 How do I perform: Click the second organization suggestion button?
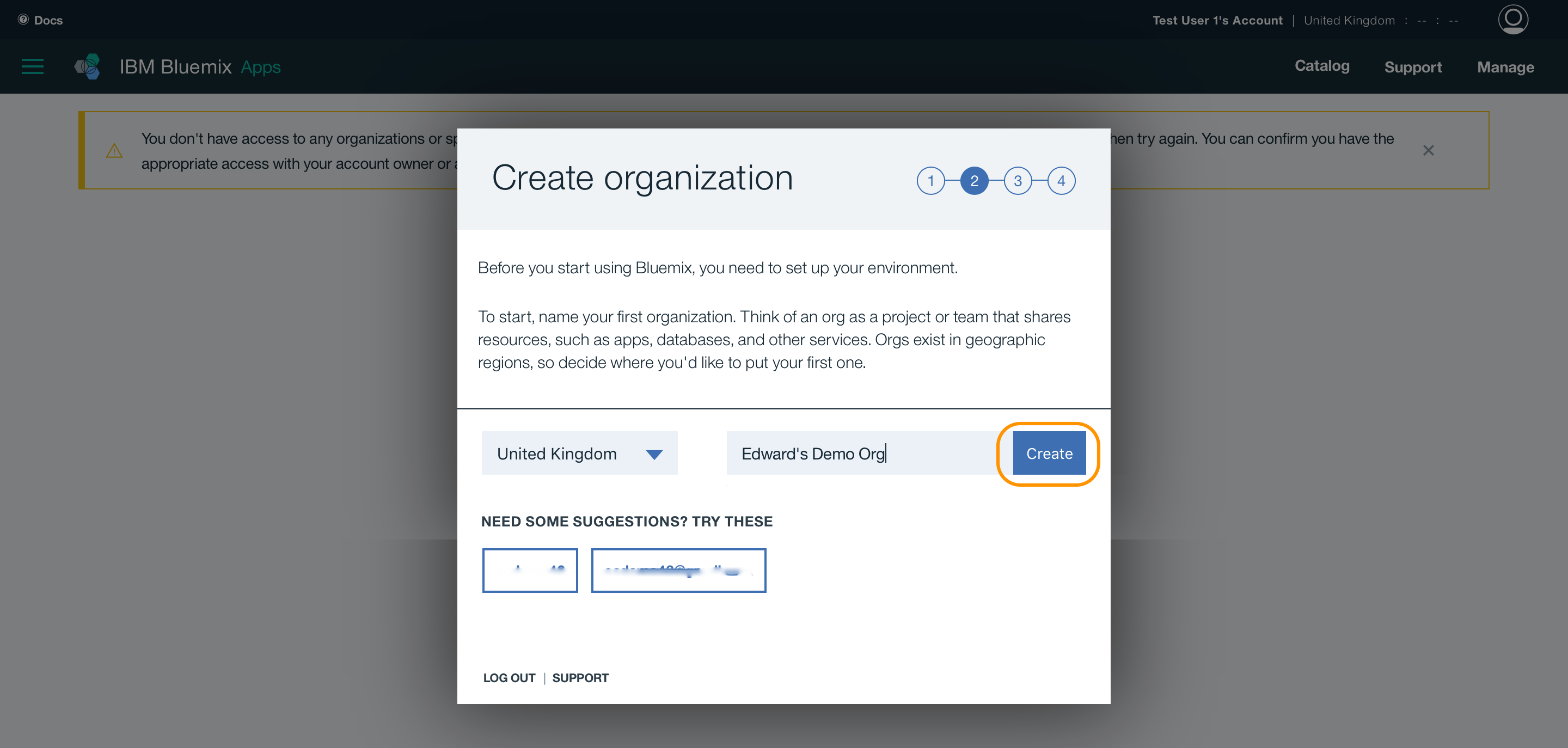(x=678, y=570)
